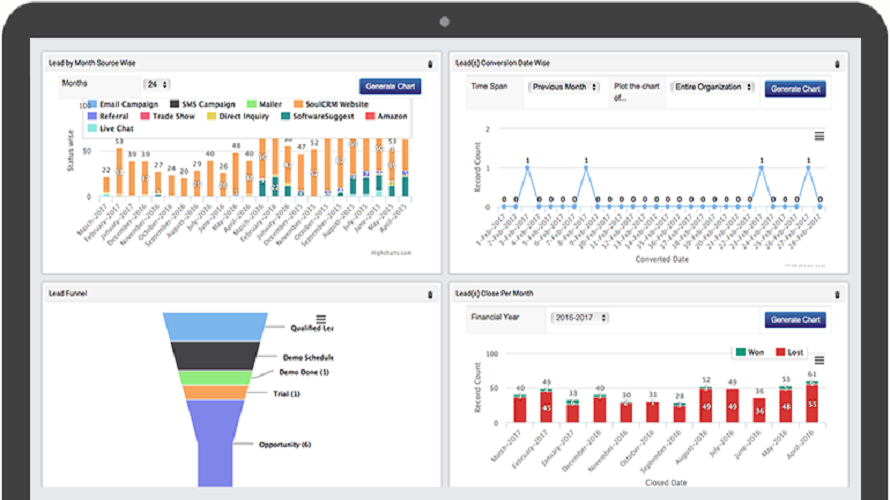The image size is (890, 500).
Task: Remove the Lead by Month Source Wise widget
Action: [x=430, y=64]
